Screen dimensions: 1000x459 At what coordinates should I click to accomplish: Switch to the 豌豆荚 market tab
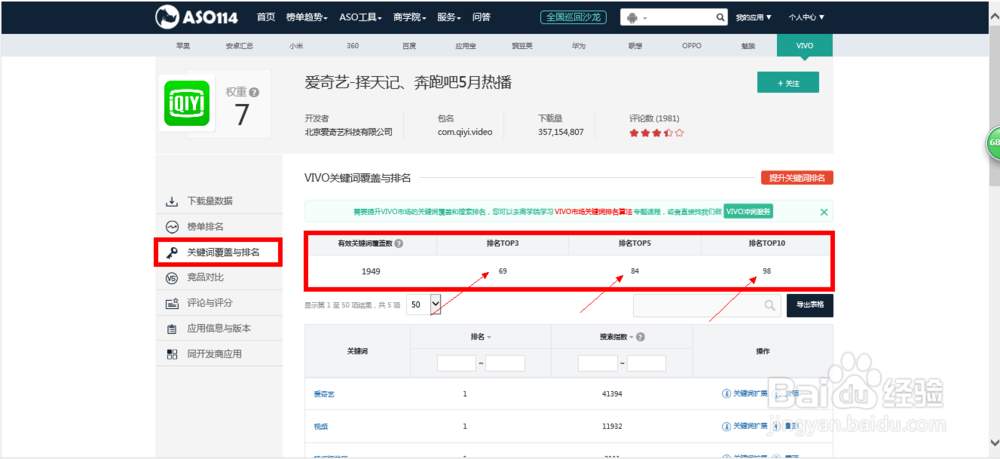pos(522,46)
